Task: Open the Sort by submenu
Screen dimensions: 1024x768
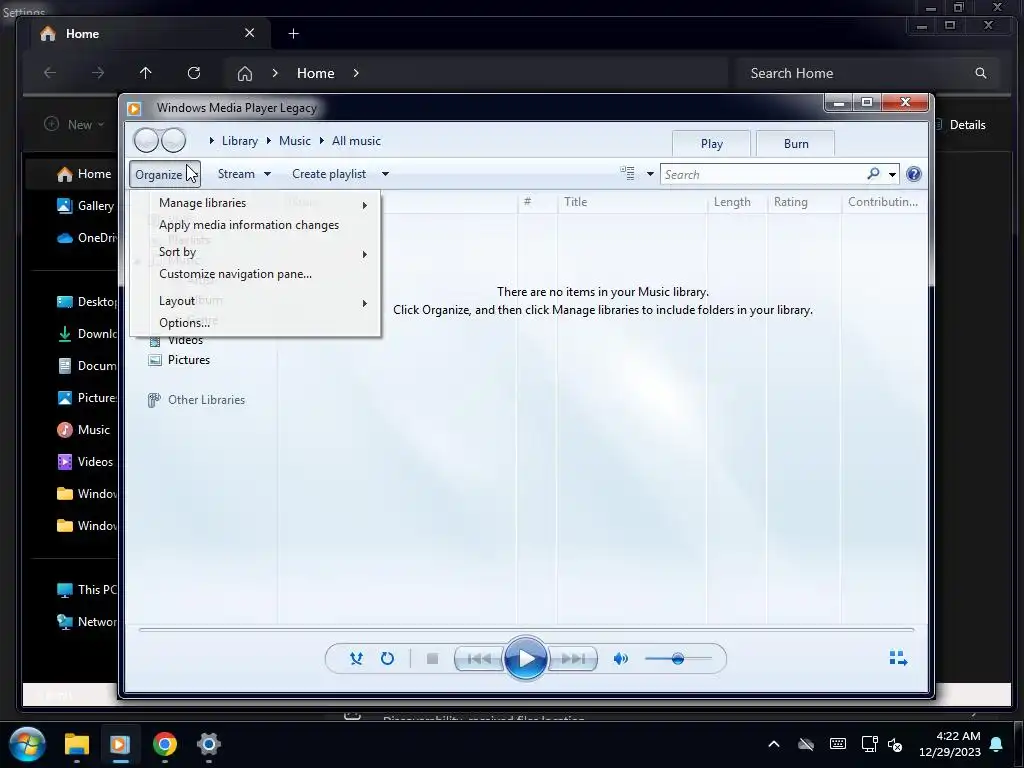Action: coord(255,252)
